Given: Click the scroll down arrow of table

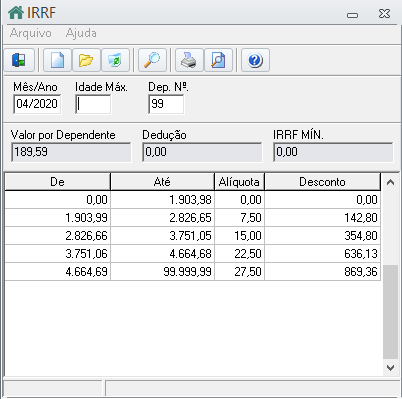Looking at the screenshot, I should (x=390, y=368).
